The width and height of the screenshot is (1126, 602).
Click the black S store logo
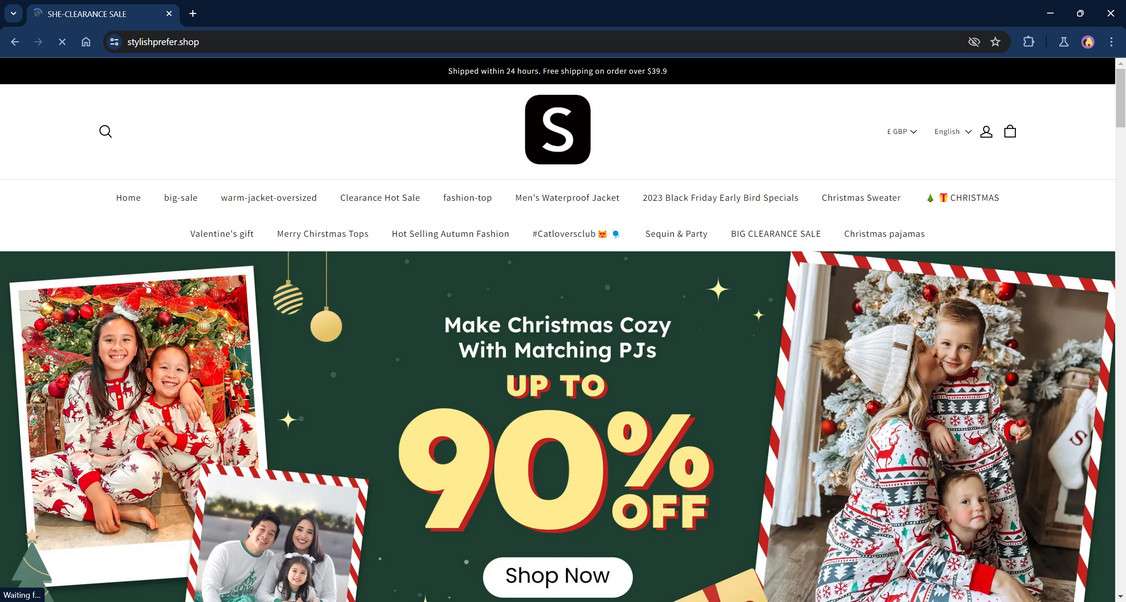[557, 130]
